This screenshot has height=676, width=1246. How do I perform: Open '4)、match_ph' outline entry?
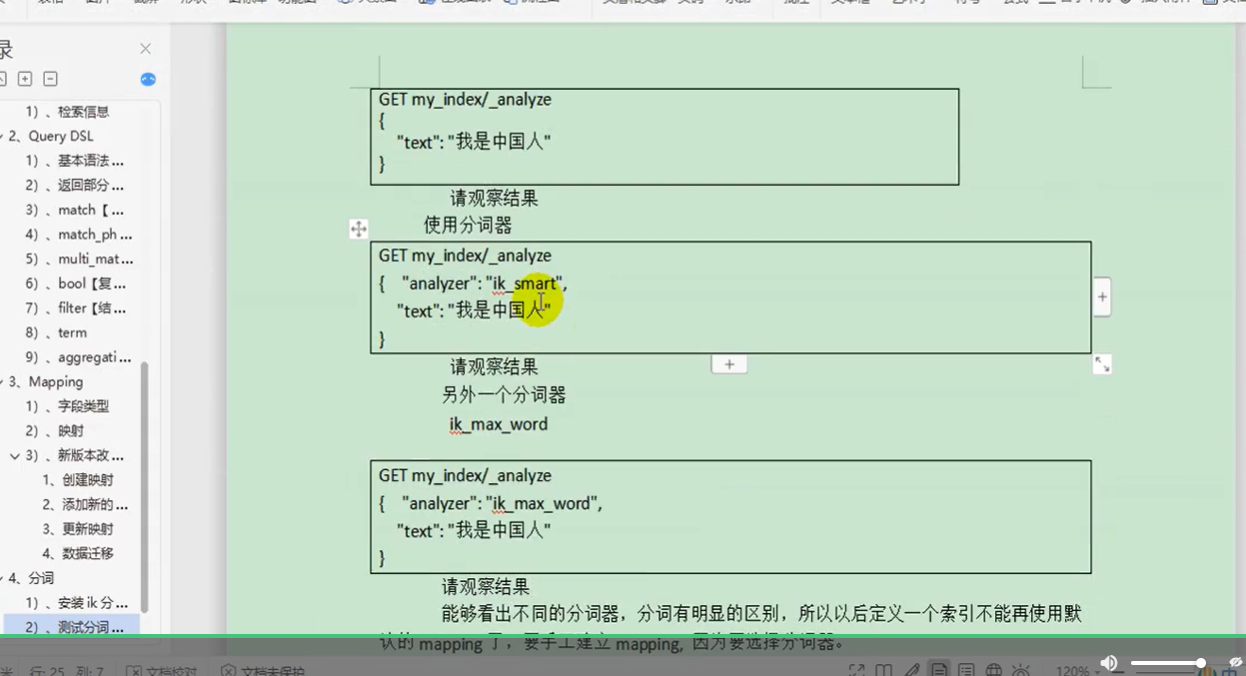pos(79,234)
